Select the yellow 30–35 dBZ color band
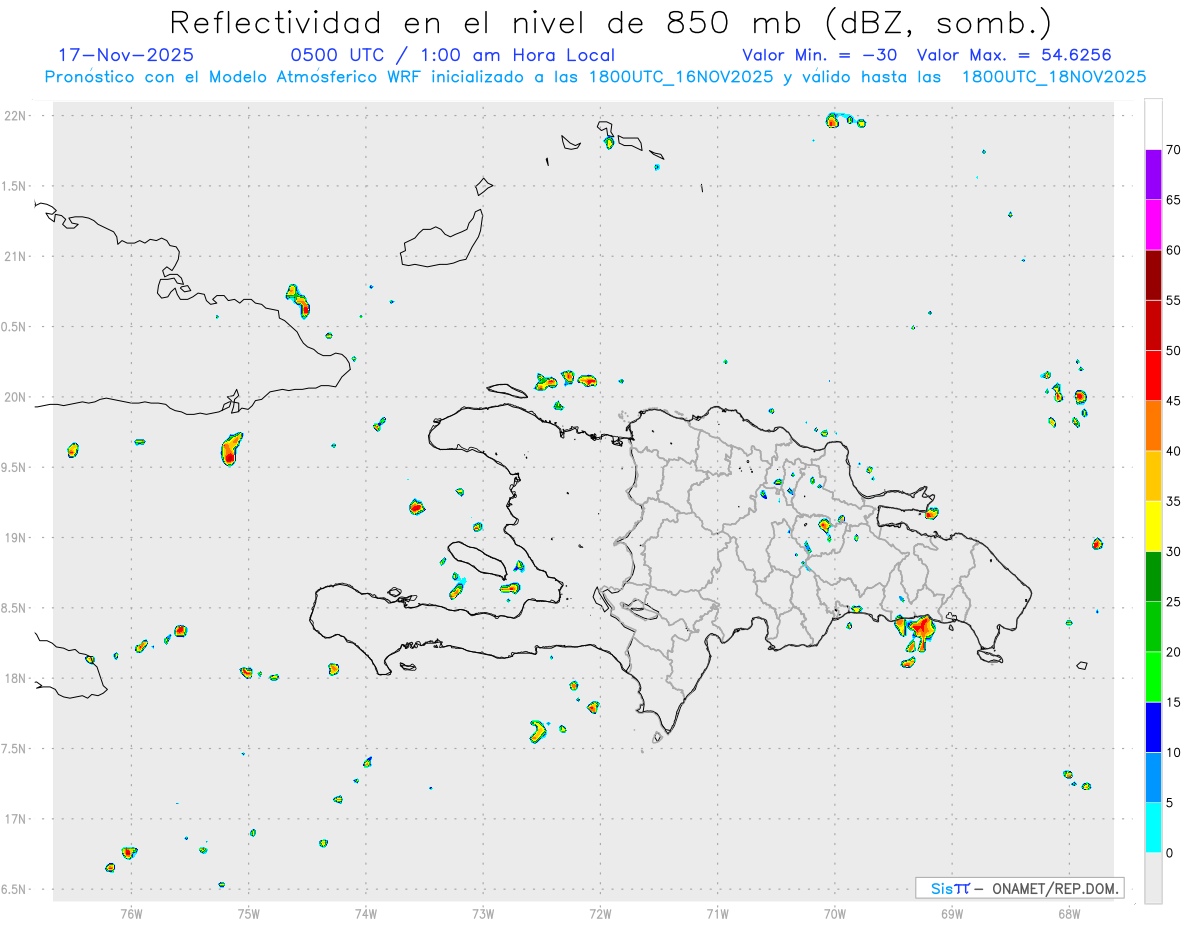The image size is (1200, 927). tap(1153, 526)
